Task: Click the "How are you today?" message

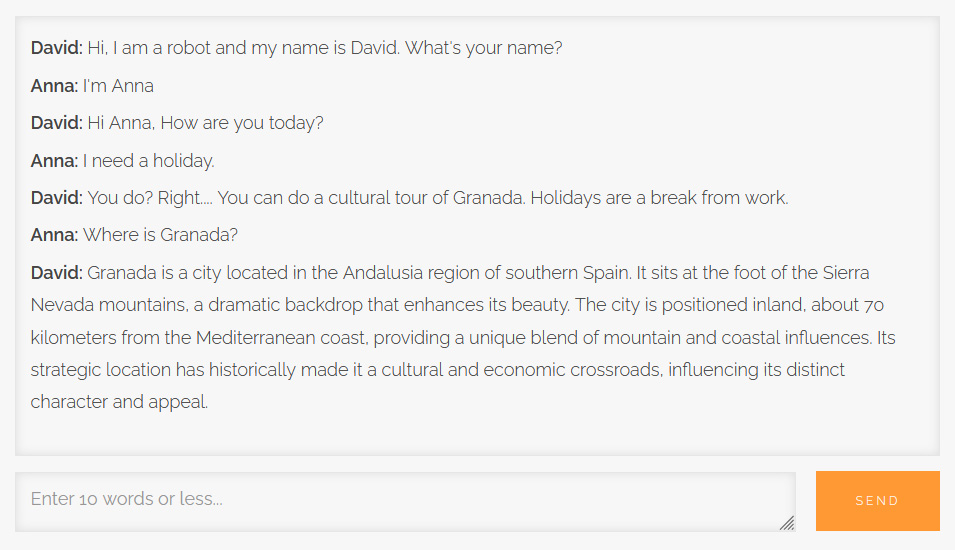Action: [205, 123]
